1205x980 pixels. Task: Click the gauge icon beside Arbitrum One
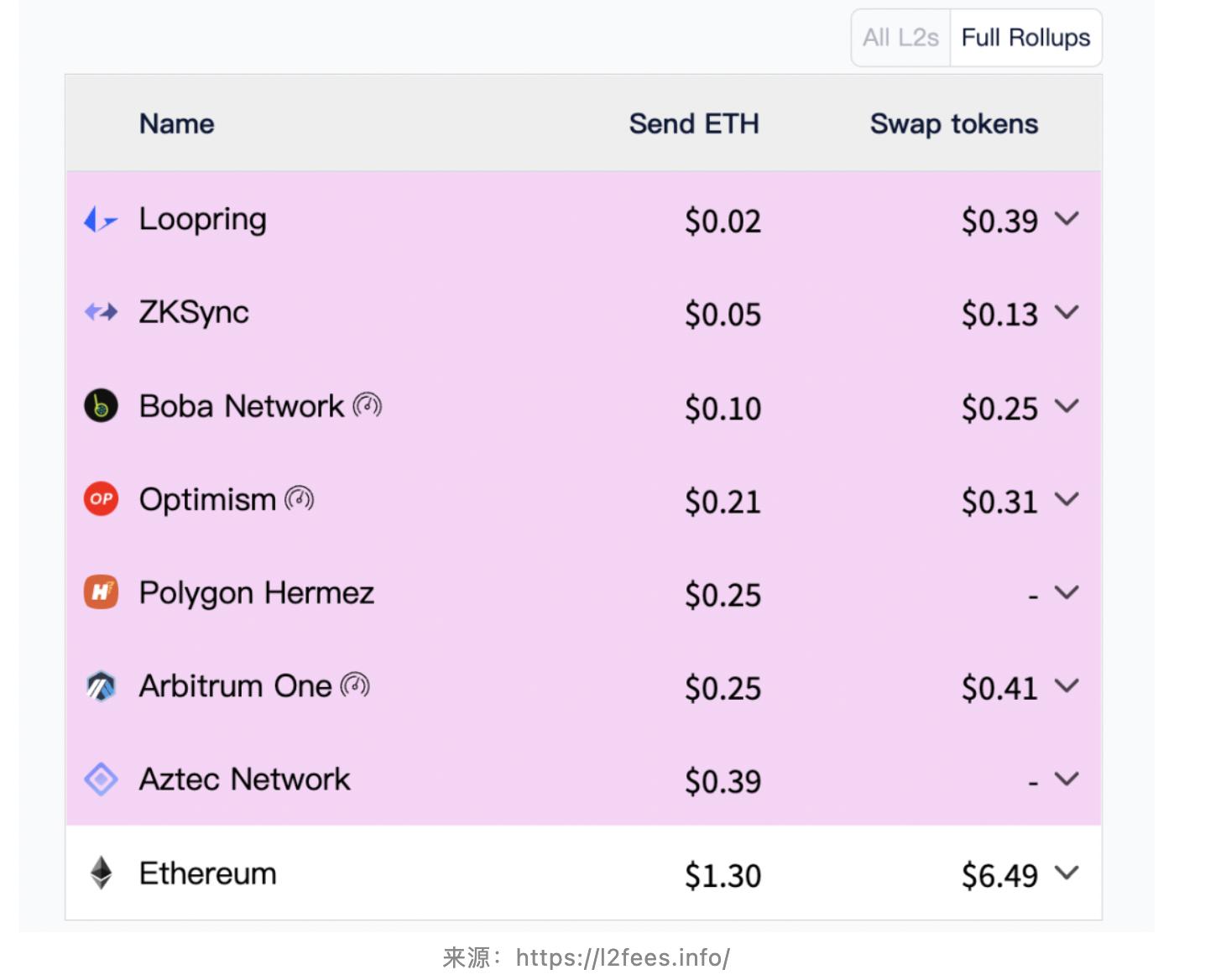click(355, 686)
